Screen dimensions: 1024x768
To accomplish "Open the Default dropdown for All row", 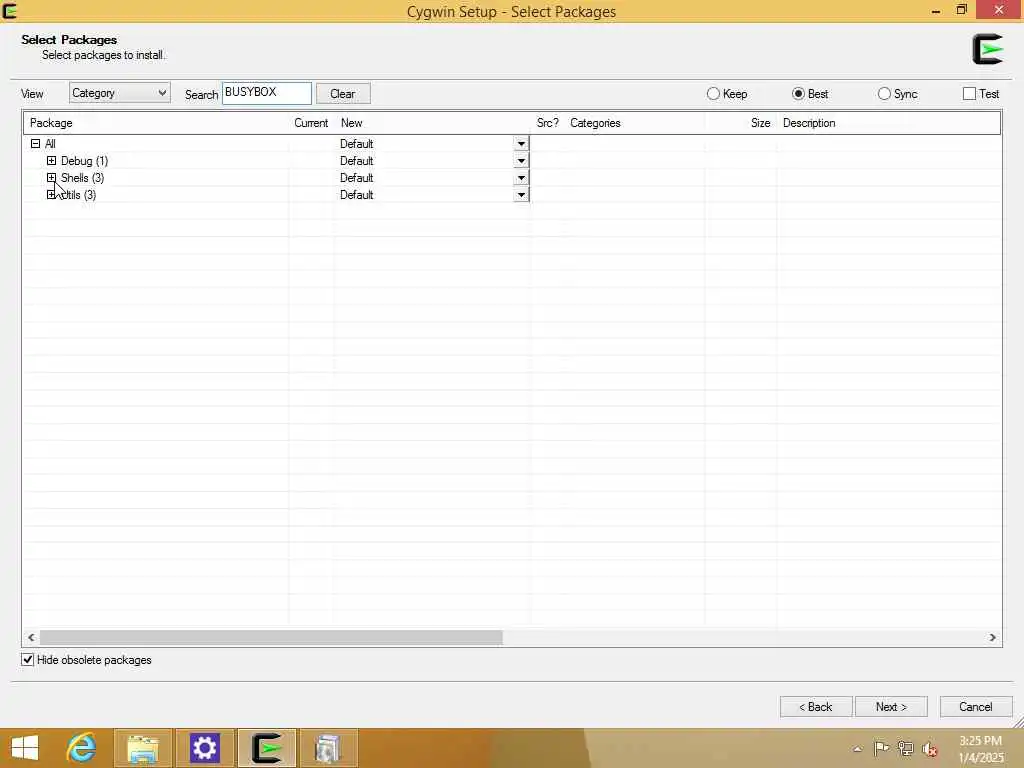I will tap(521, 144).
